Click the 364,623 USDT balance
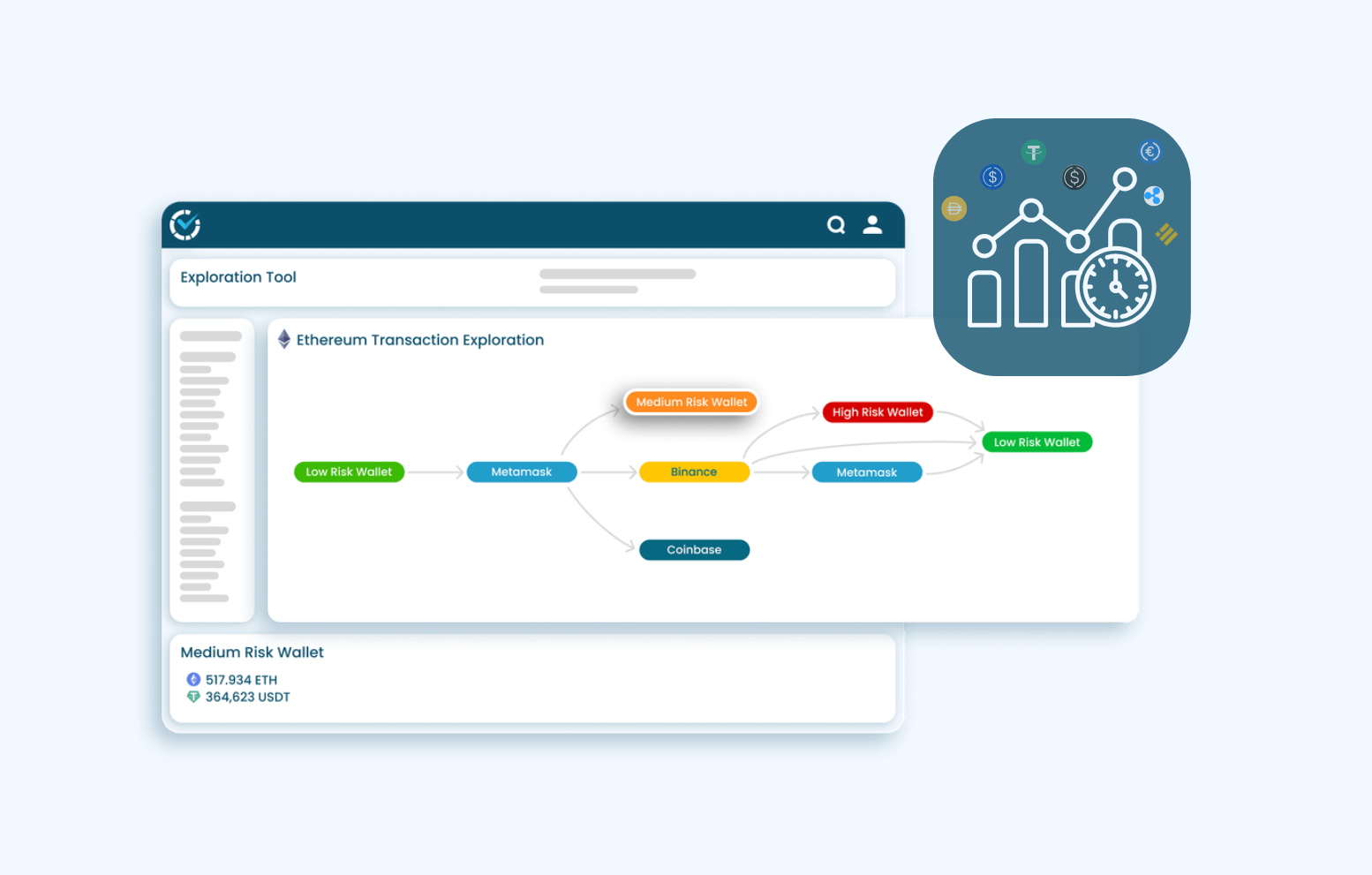 [248, 697]
